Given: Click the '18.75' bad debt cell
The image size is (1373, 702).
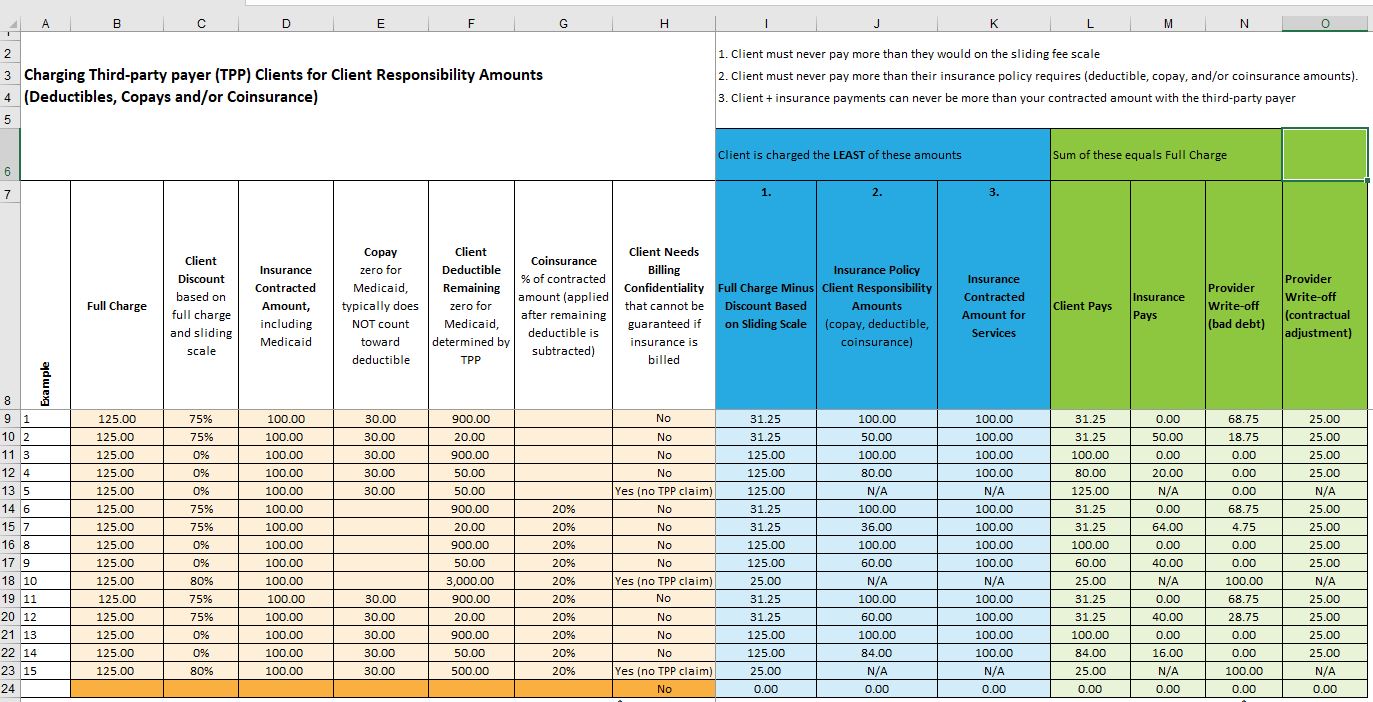Looking at the screenshot, I should click(x=1244, y=437).
